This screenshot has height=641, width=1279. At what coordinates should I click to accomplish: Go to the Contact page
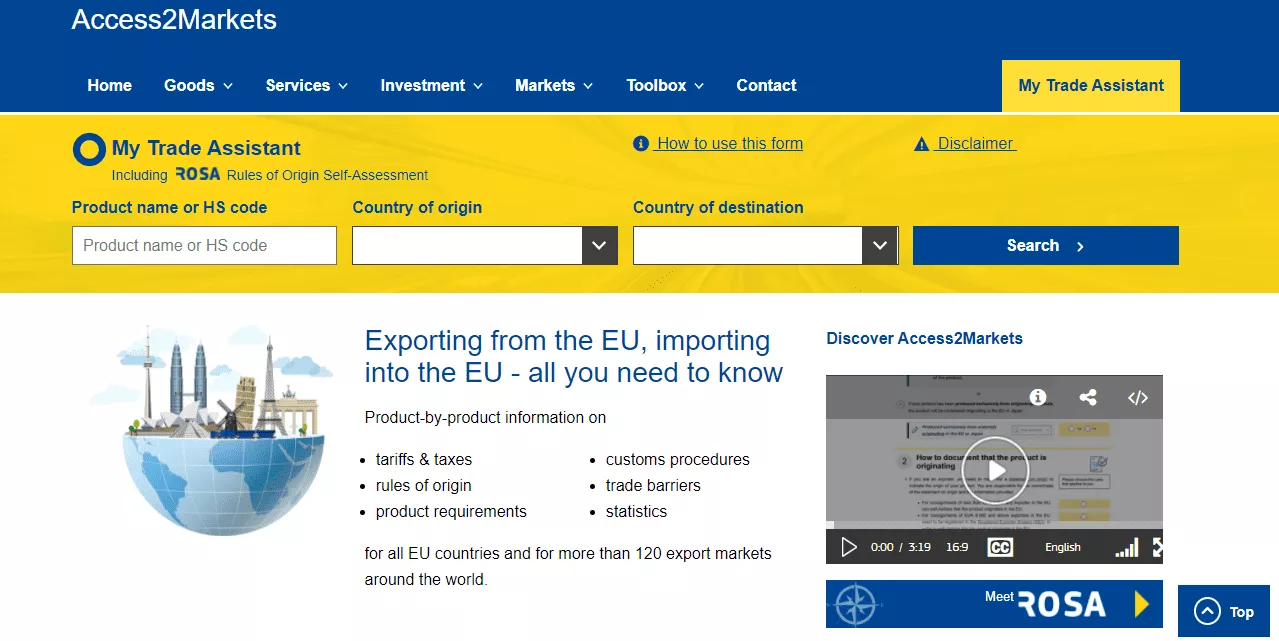coord(766,86)
